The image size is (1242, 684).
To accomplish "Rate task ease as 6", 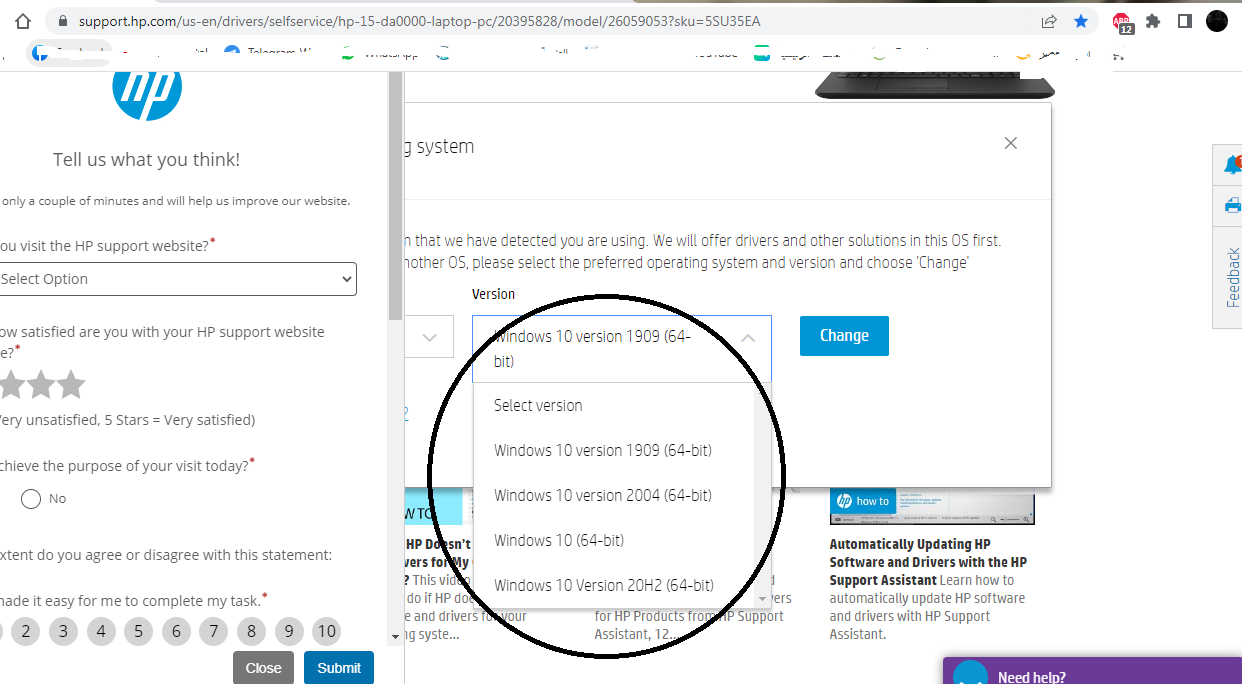I will 176,631.
